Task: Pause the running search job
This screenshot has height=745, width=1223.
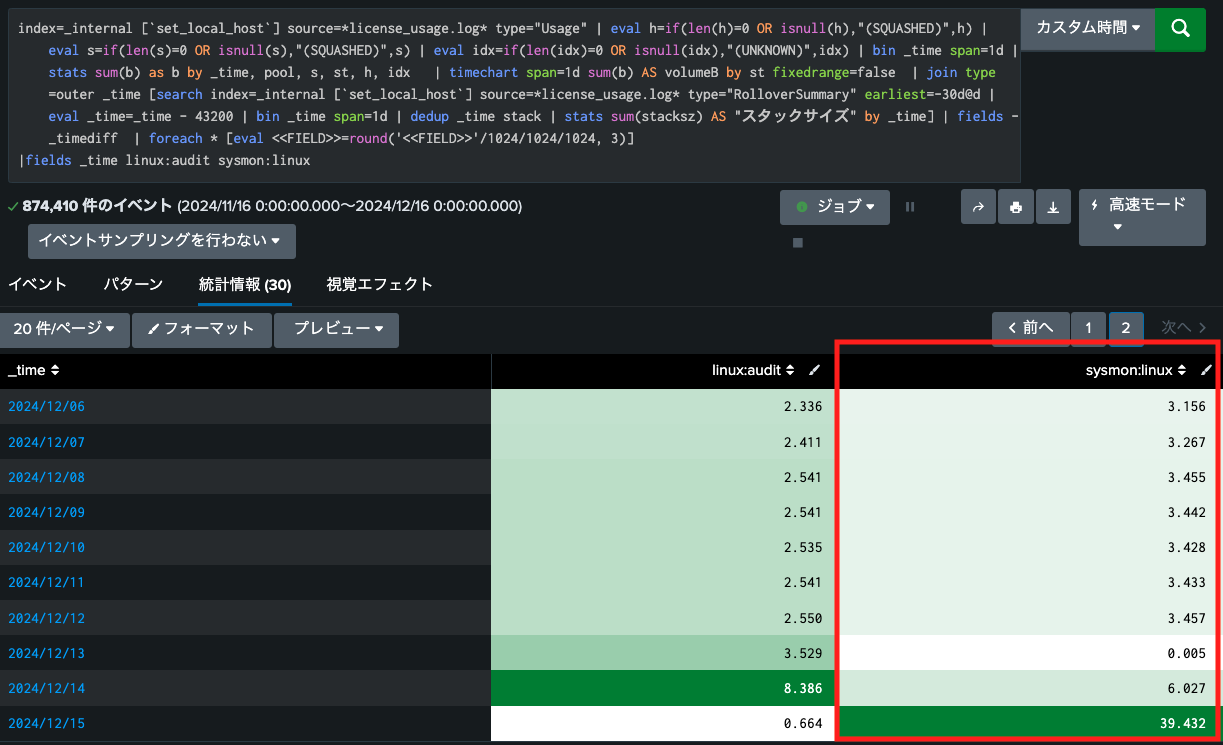Action: point(909,207)
